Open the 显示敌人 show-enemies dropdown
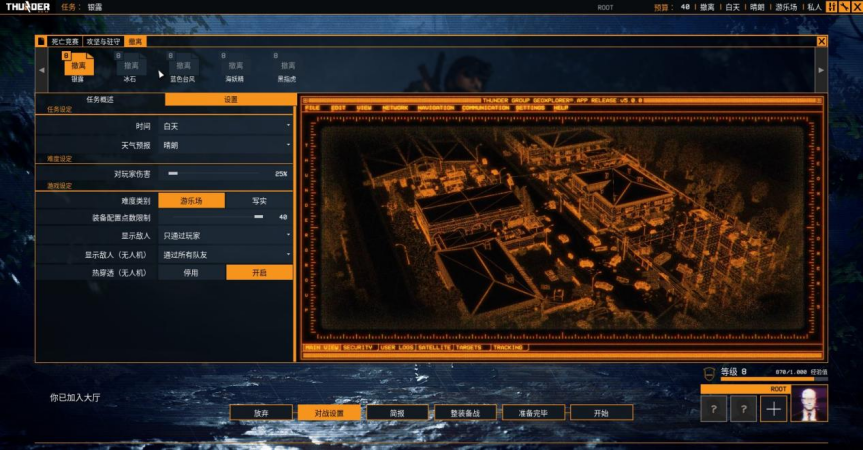Screen dimensions: 863x450 [226, 236]
